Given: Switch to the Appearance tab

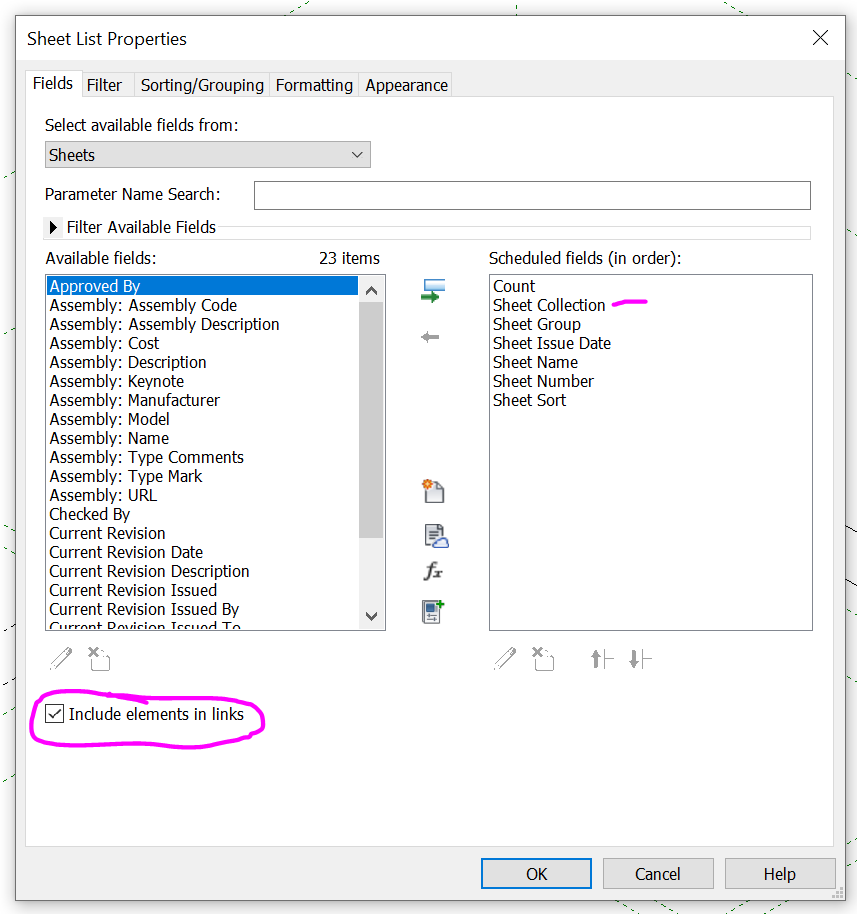Looking at the screenshot, I should pyautogui.click(x=404, y=84).
